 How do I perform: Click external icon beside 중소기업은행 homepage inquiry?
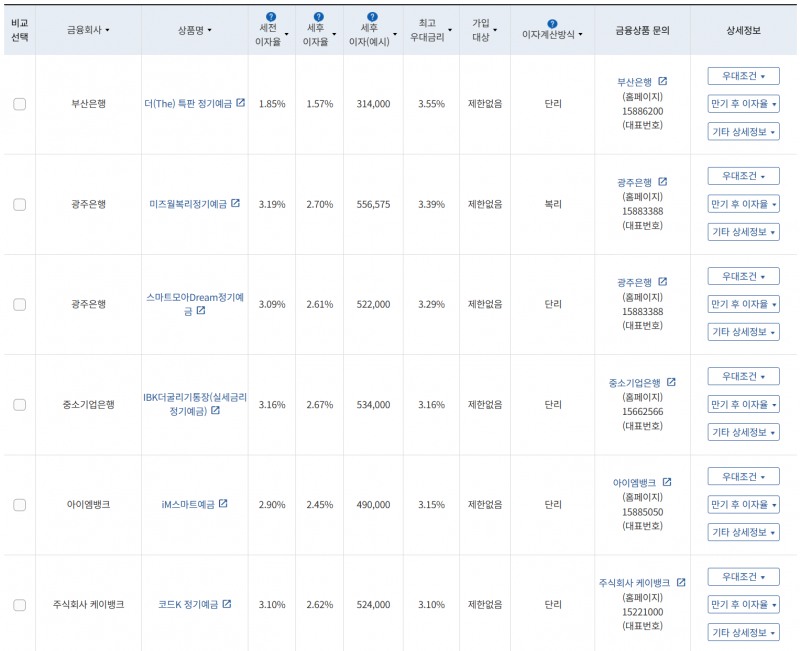click(671, 382)
